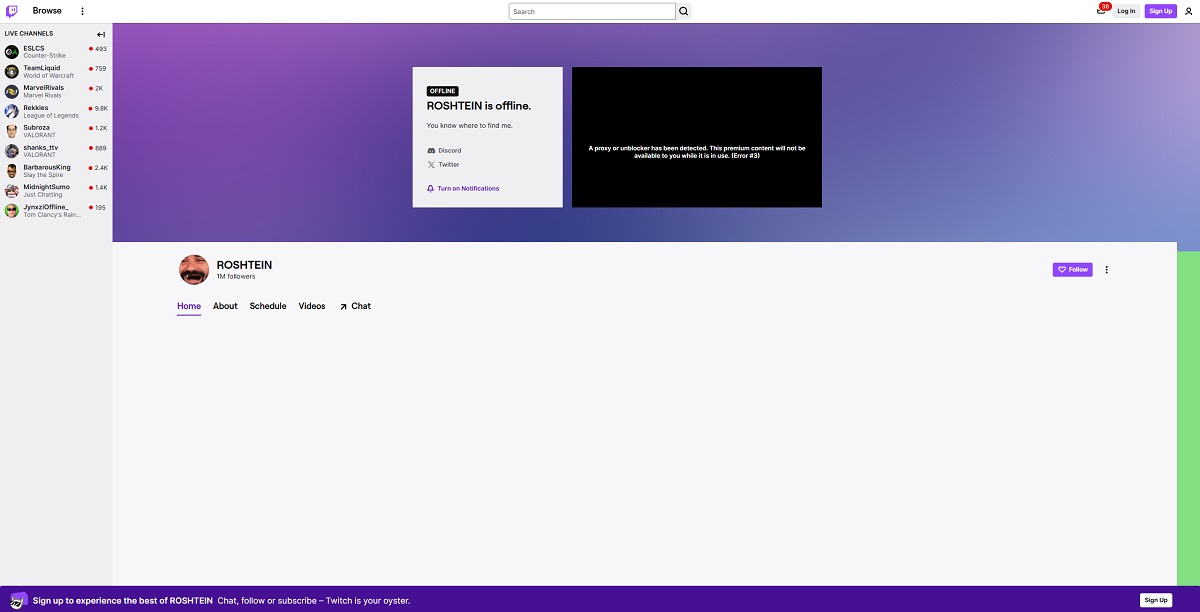1200x612 pixels.
Task: Open JynxziOffline_ channel avatar
Action: tap(12, 210)
